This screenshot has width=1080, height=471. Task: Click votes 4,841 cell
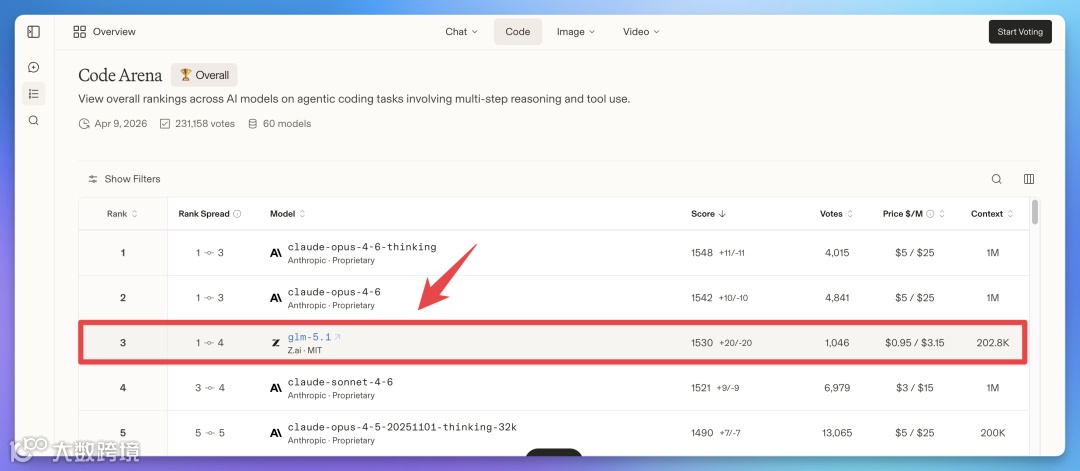838,297
